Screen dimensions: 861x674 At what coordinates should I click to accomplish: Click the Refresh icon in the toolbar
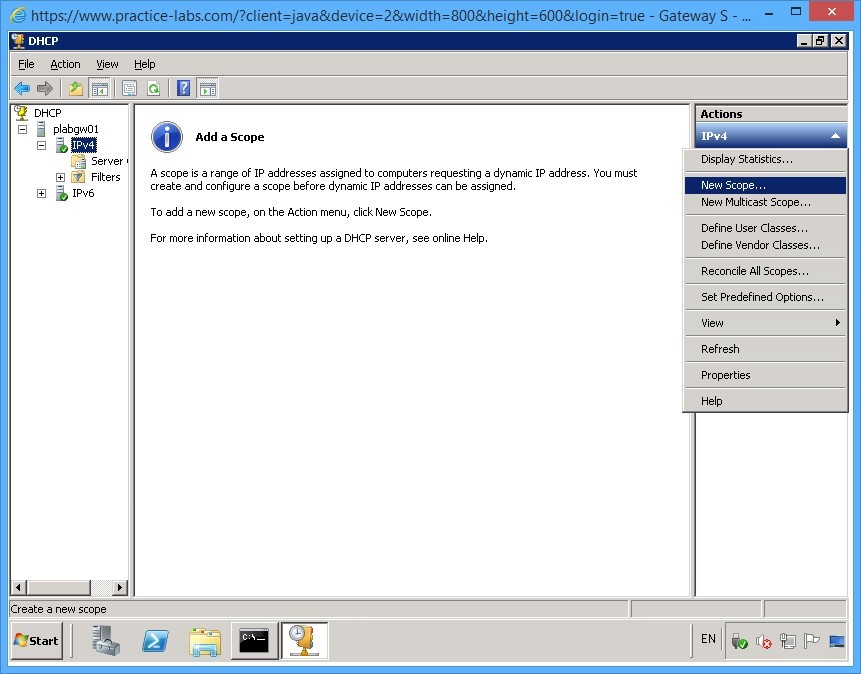(x=155, y=87)
